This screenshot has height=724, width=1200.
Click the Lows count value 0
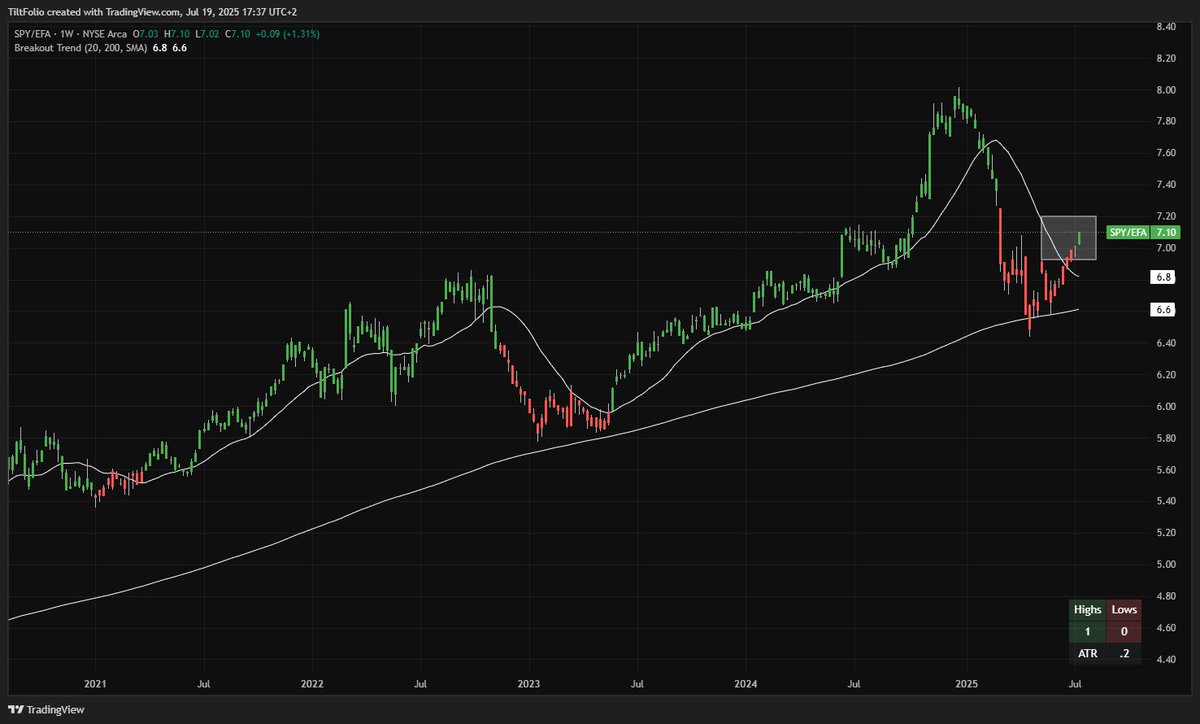[x=1124, y=632]
